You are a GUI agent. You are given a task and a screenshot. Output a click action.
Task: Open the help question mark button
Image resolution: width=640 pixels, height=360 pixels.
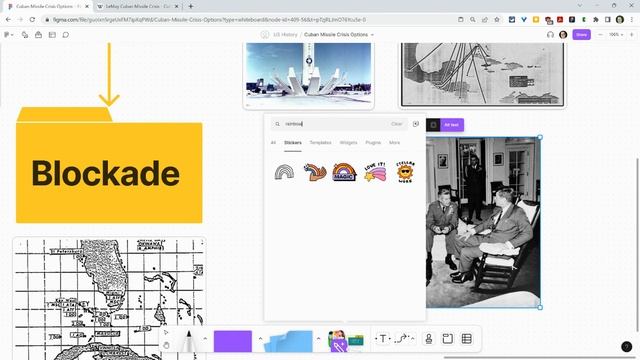(x=627, y=347)
